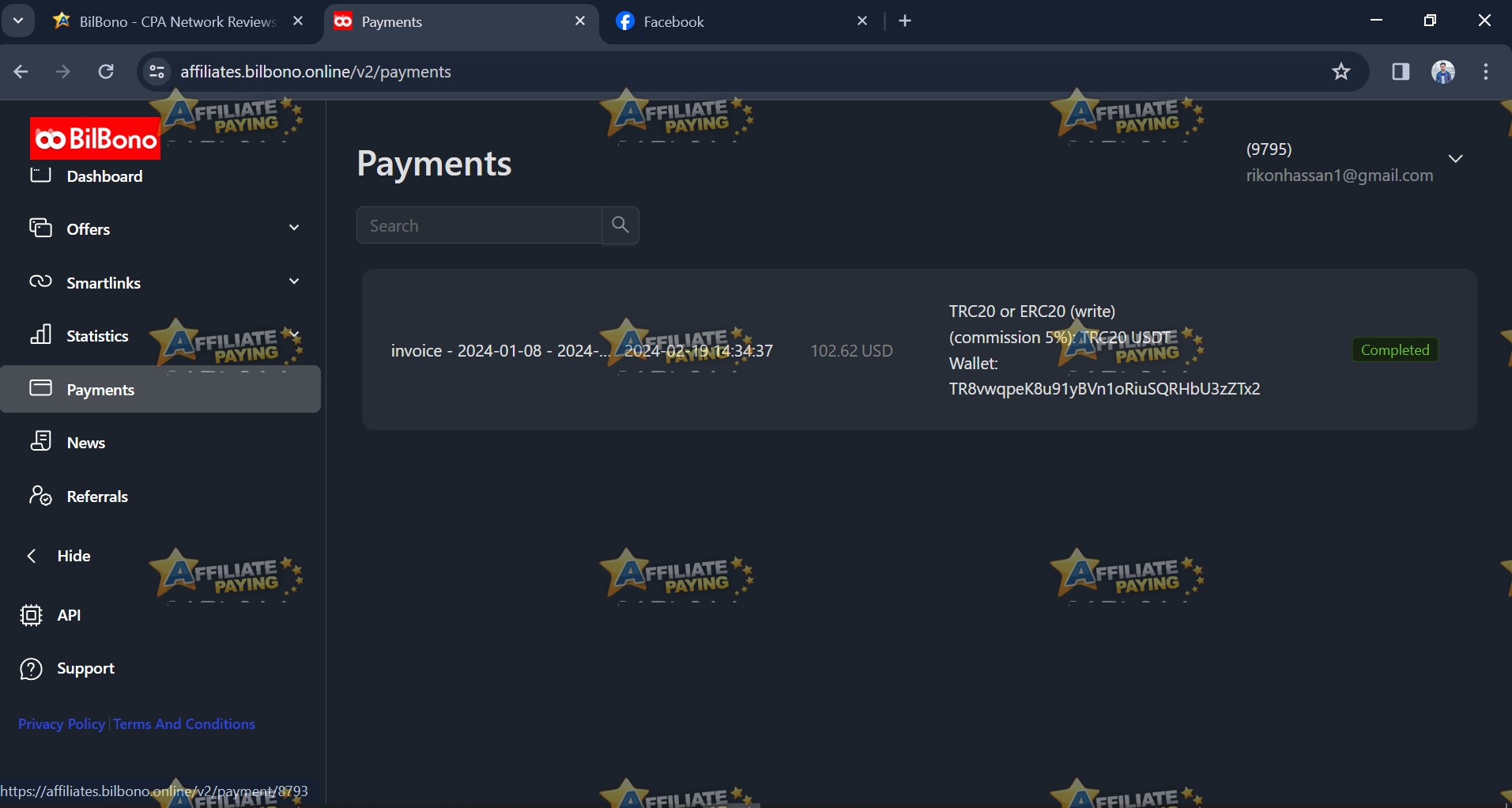Viewport: 1512px width, 808px height.
Task: Expand the Smartlinks submenu chevron
Action: pyautogui.click(x=294, y=281)
